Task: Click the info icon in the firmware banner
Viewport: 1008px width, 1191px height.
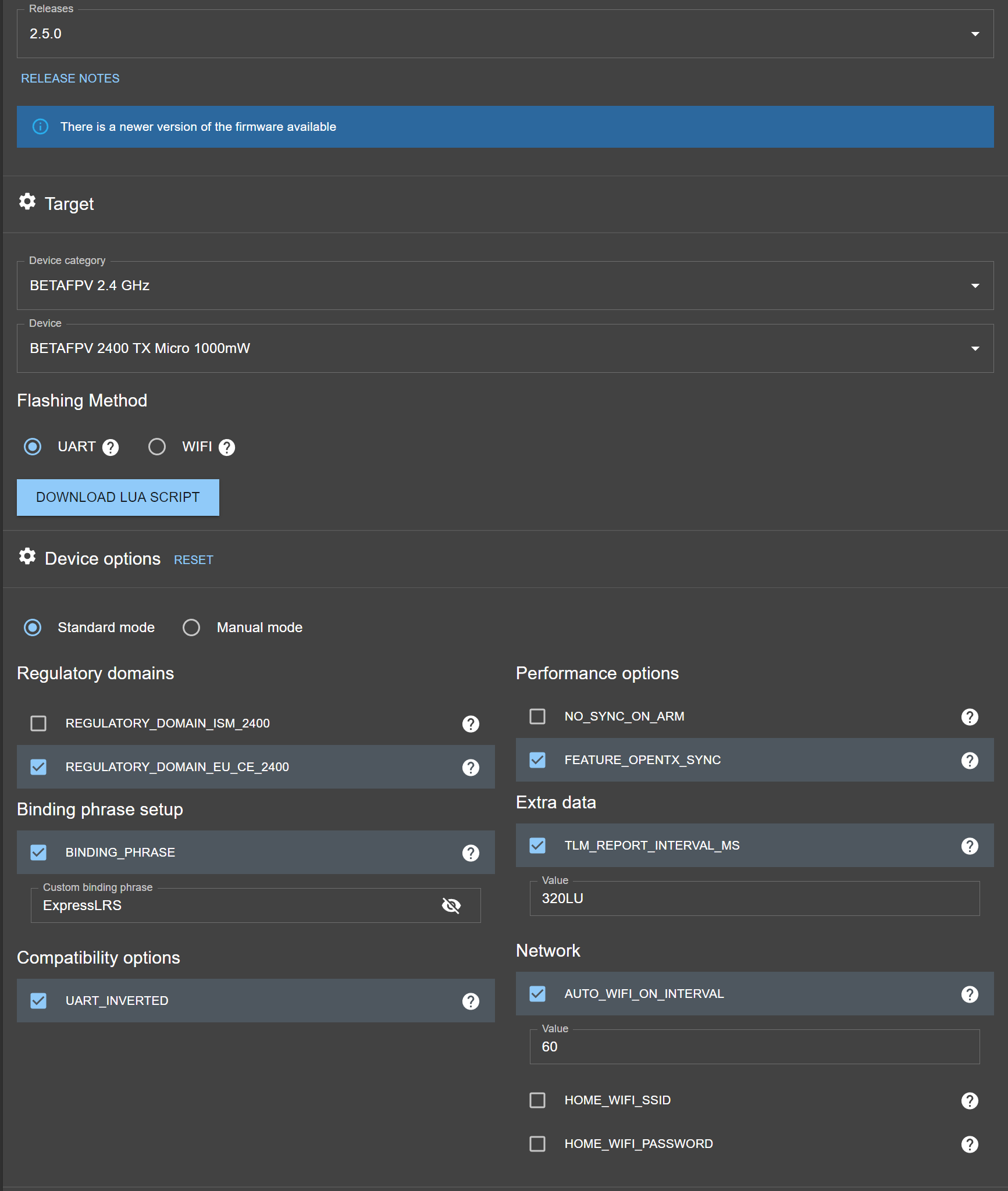Action: point(40,126)
